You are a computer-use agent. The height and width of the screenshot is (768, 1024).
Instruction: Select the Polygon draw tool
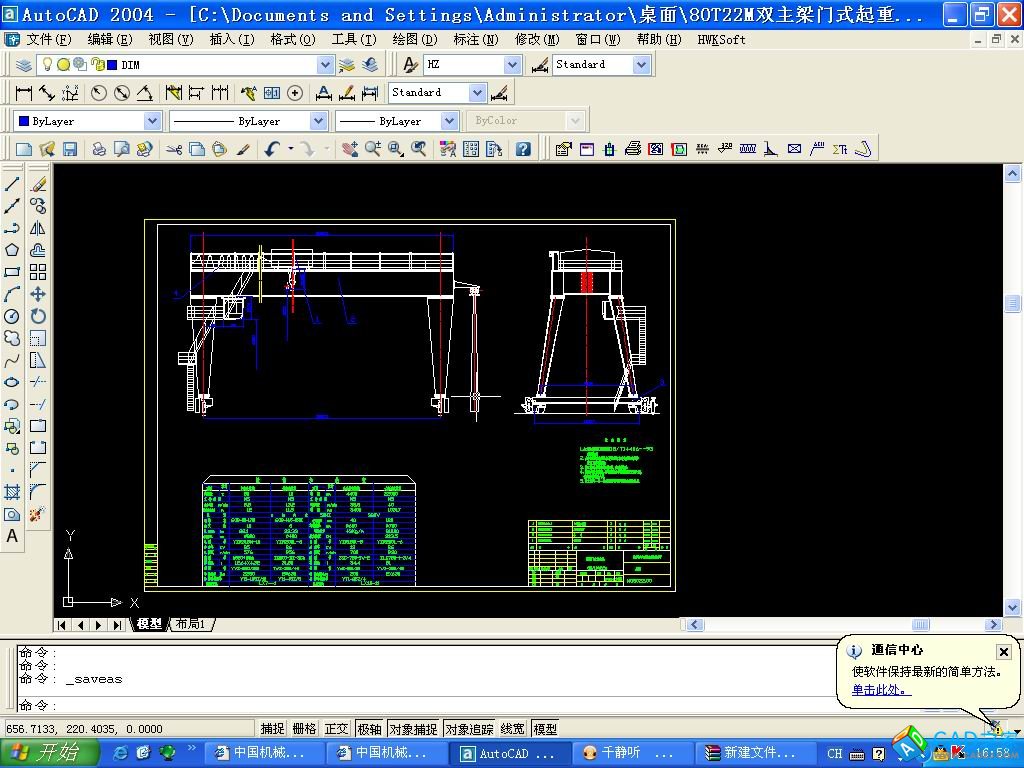pos(12,250)
